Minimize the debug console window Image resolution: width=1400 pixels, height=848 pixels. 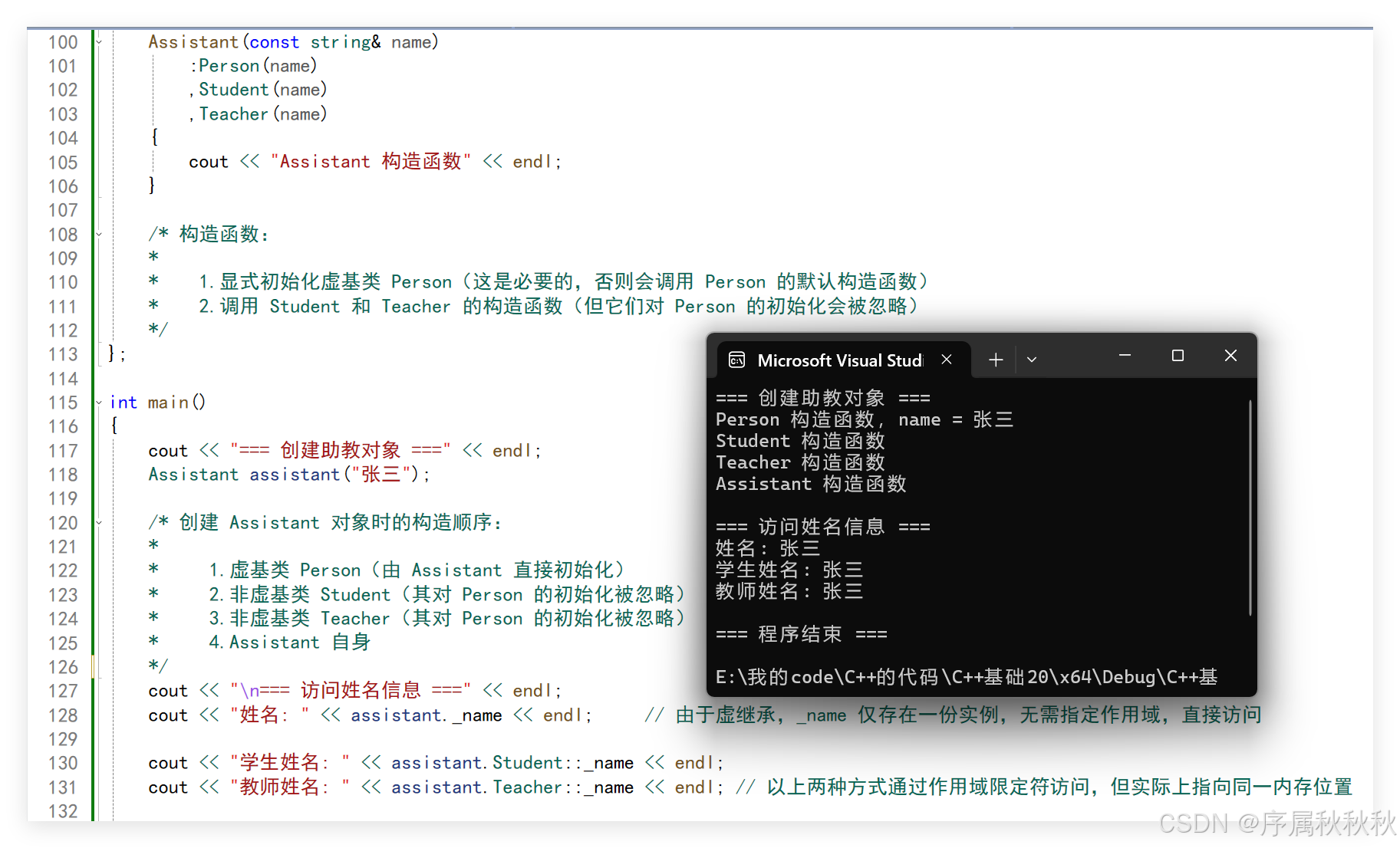[x=1125, y=356]
